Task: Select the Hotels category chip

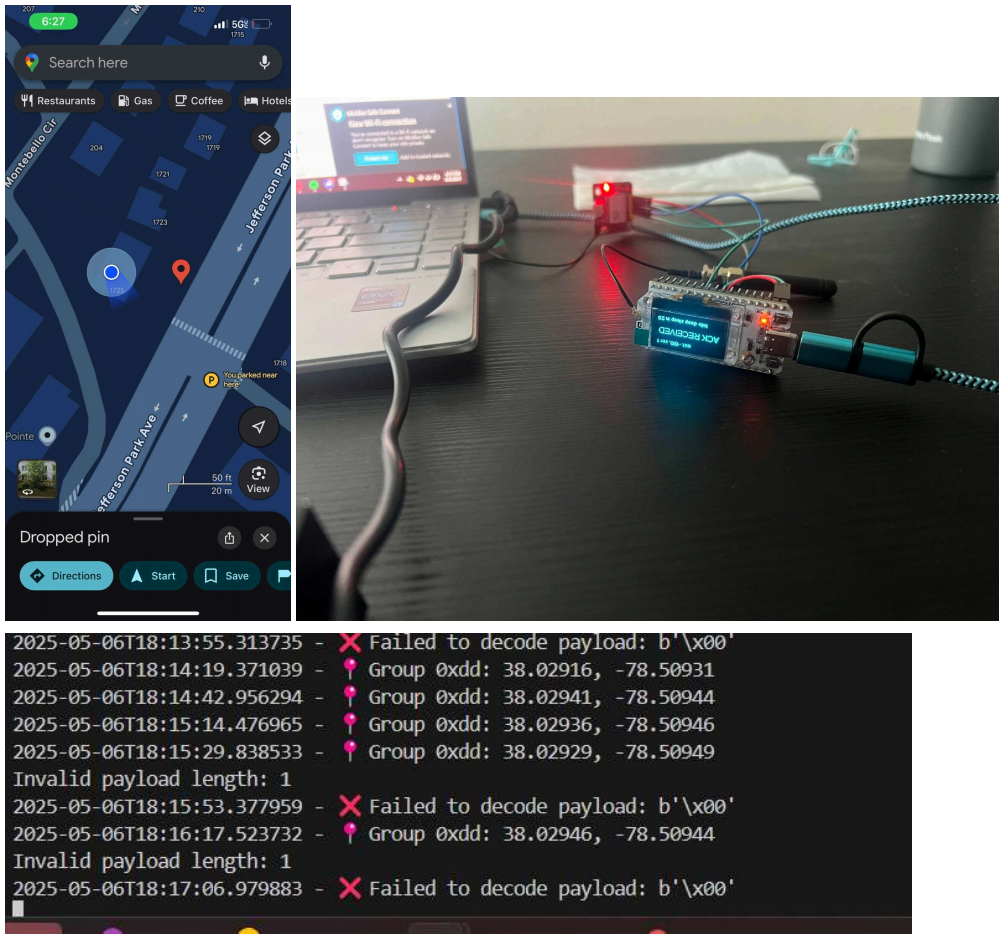Action: click(x=266, y=101)
